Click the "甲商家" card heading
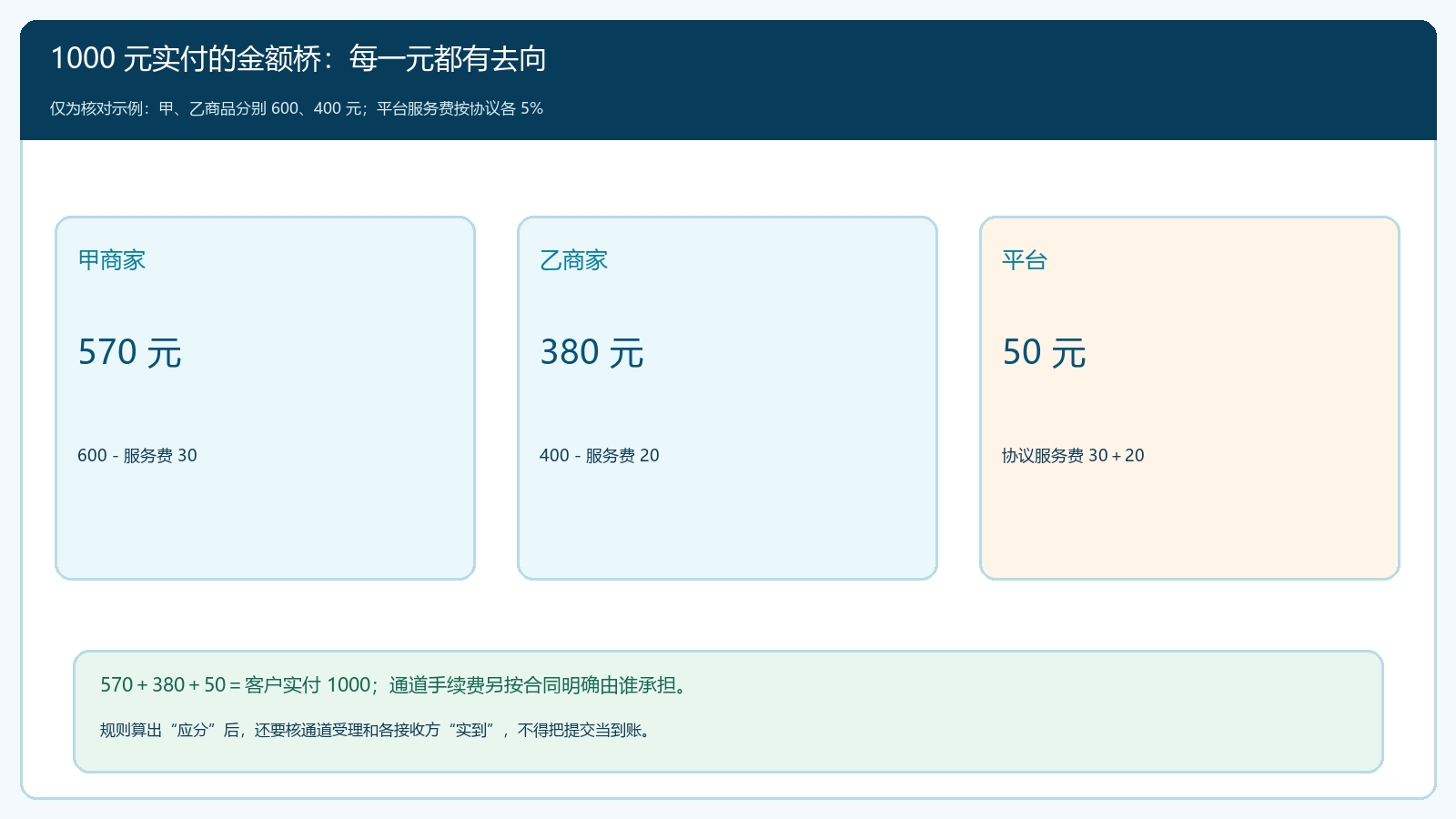Screen dimensions: 1456x819 tap(112, 260)
